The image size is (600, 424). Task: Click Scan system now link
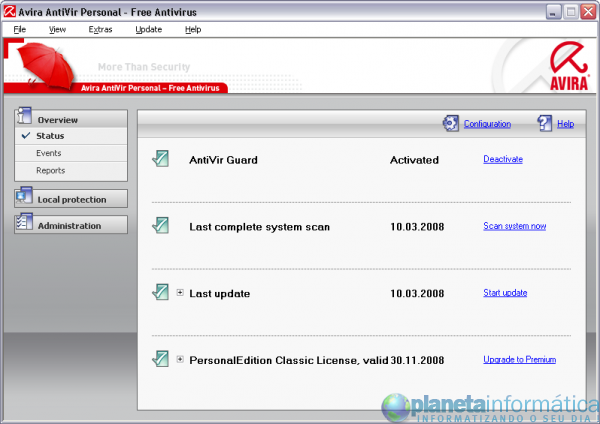515,226
